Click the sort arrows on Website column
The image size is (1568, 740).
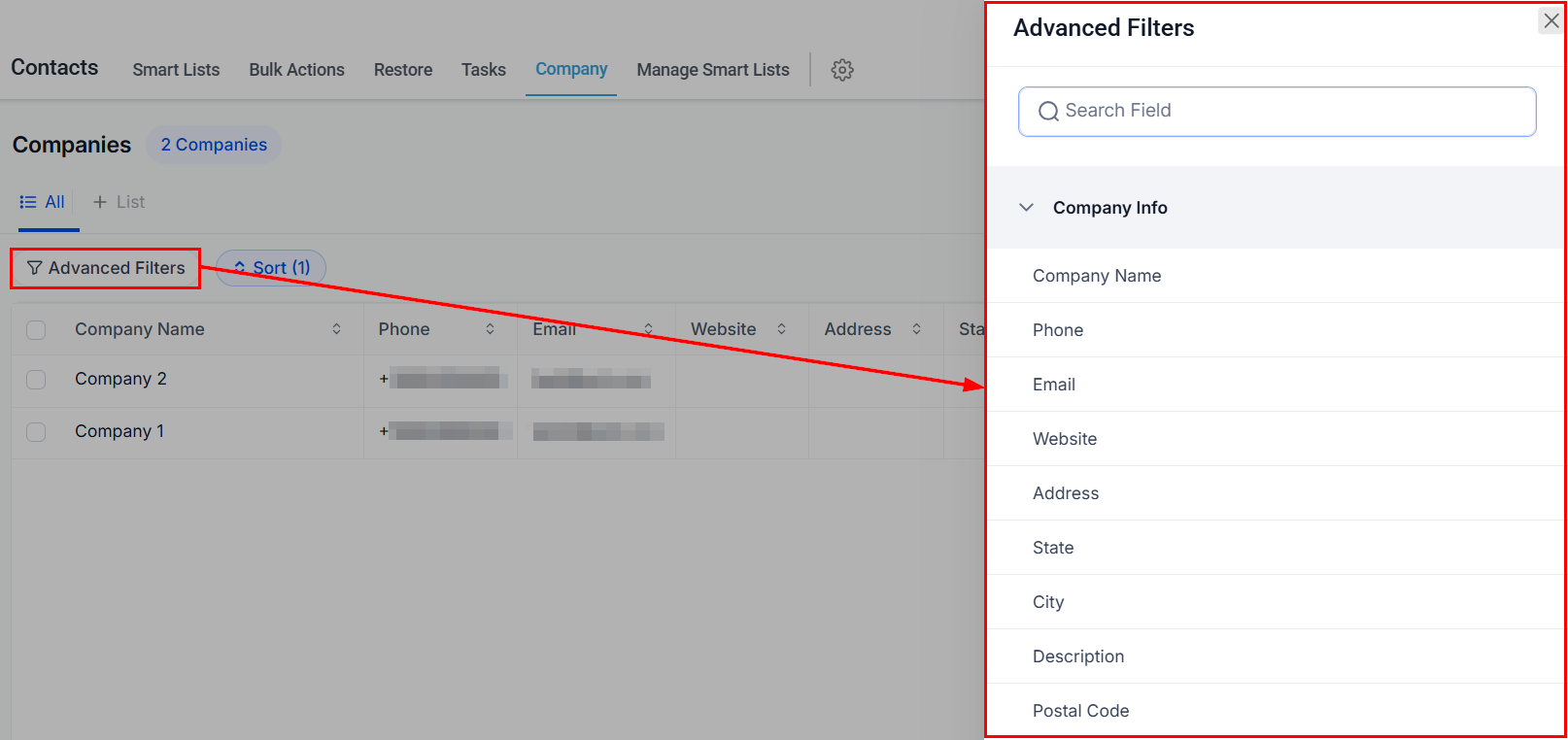781,329
